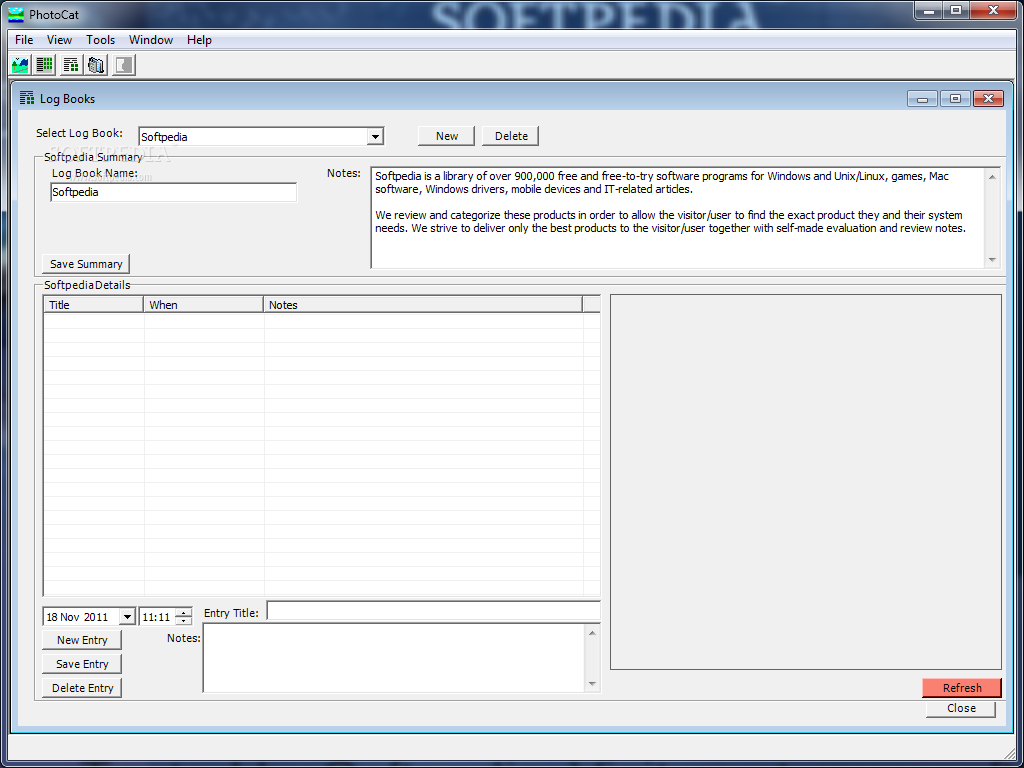
Task: Open the File menu
Action: [x=24, y=40]
